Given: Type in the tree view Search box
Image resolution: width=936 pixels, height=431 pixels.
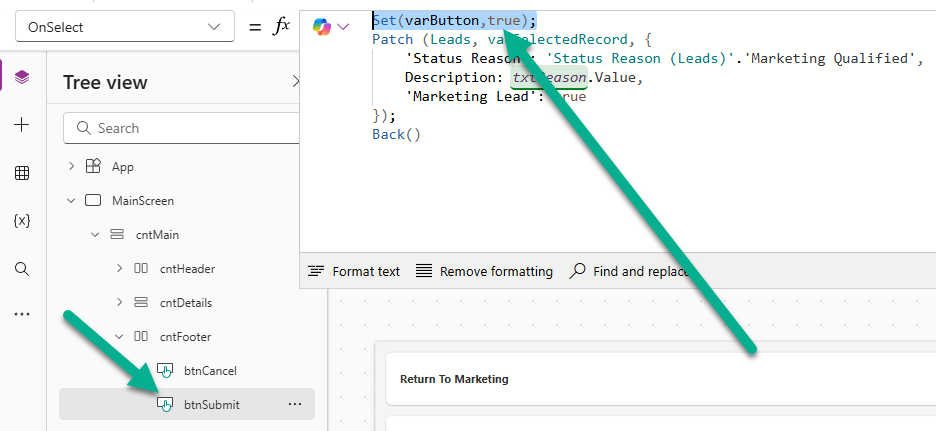Looking at the screenshot, I should 190,128.
